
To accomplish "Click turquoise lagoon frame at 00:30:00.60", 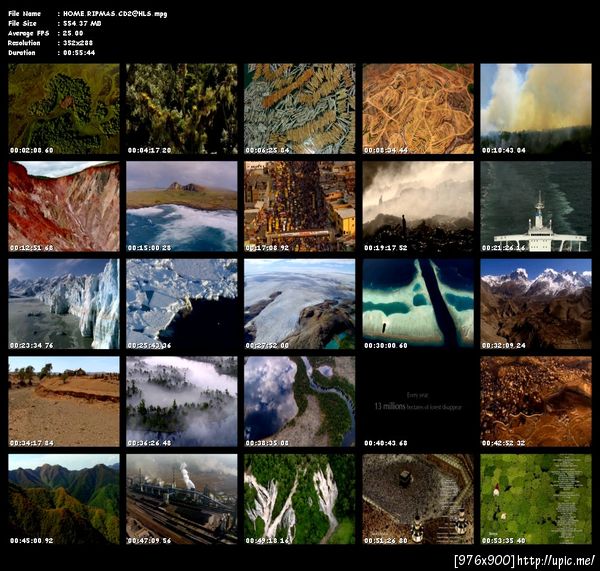I will pos(418,304).
